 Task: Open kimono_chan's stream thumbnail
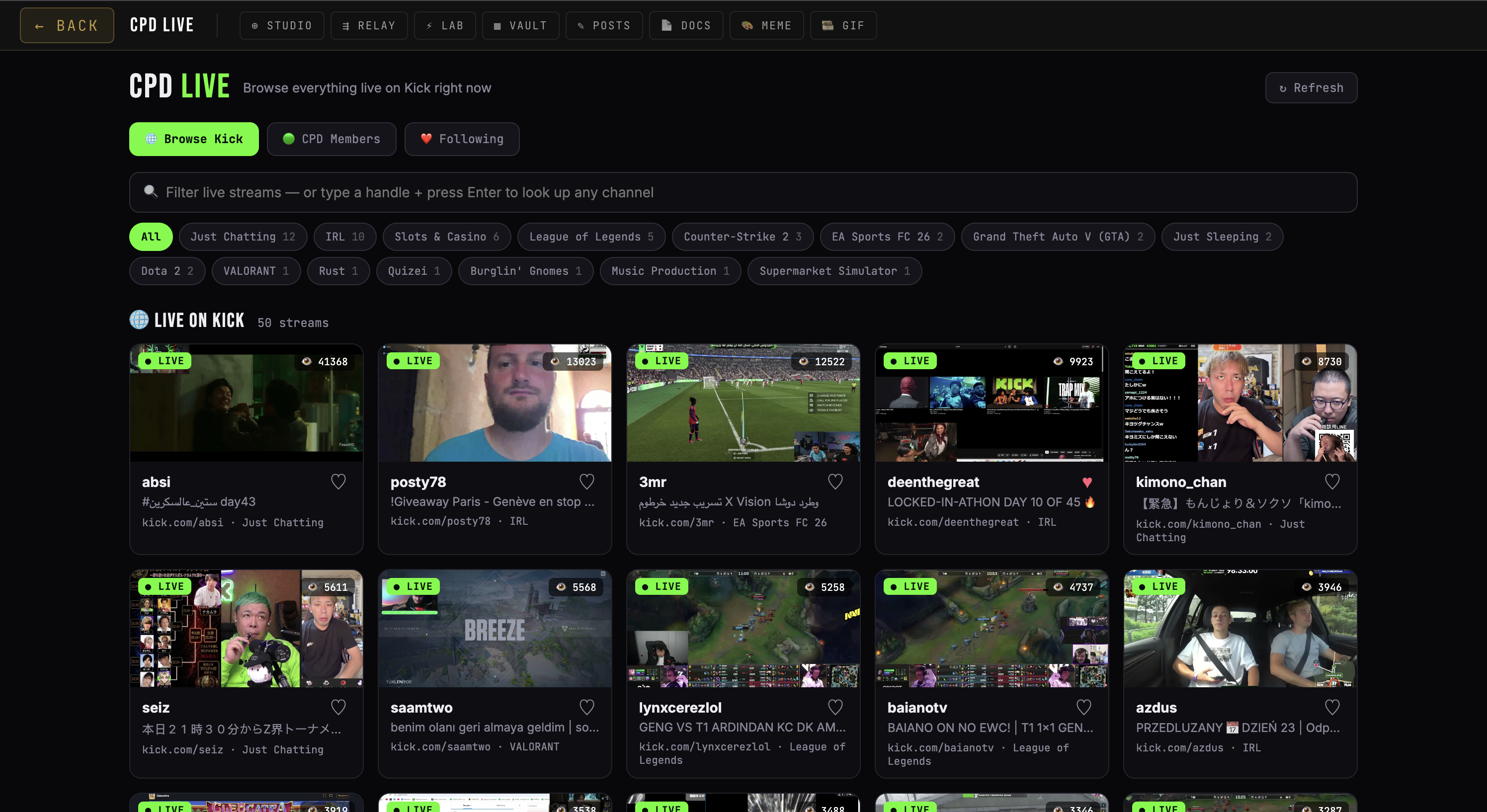[1240, 403]
